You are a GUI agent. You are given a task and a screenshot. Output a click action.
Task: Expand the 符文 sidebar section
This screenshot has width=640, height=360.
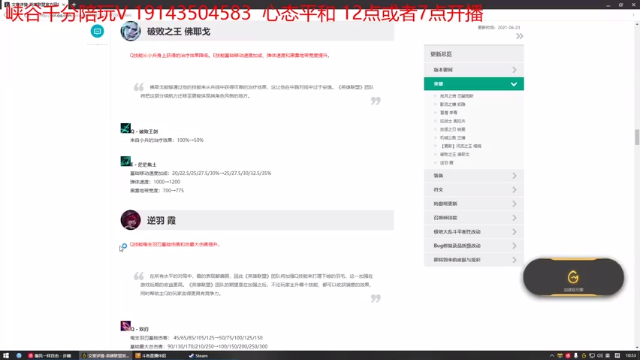coord(474,189)
